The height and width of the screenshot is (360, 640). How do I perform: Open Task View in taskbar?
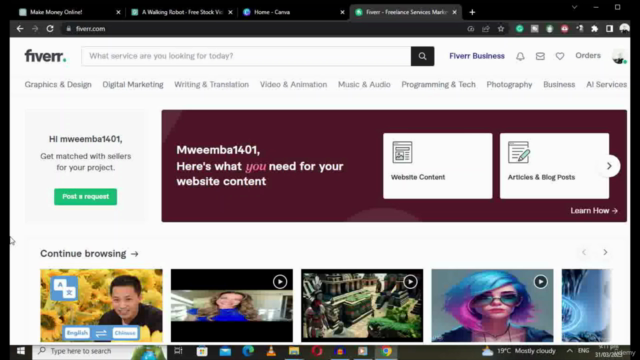pyautogui.click(x=178, y=351)
